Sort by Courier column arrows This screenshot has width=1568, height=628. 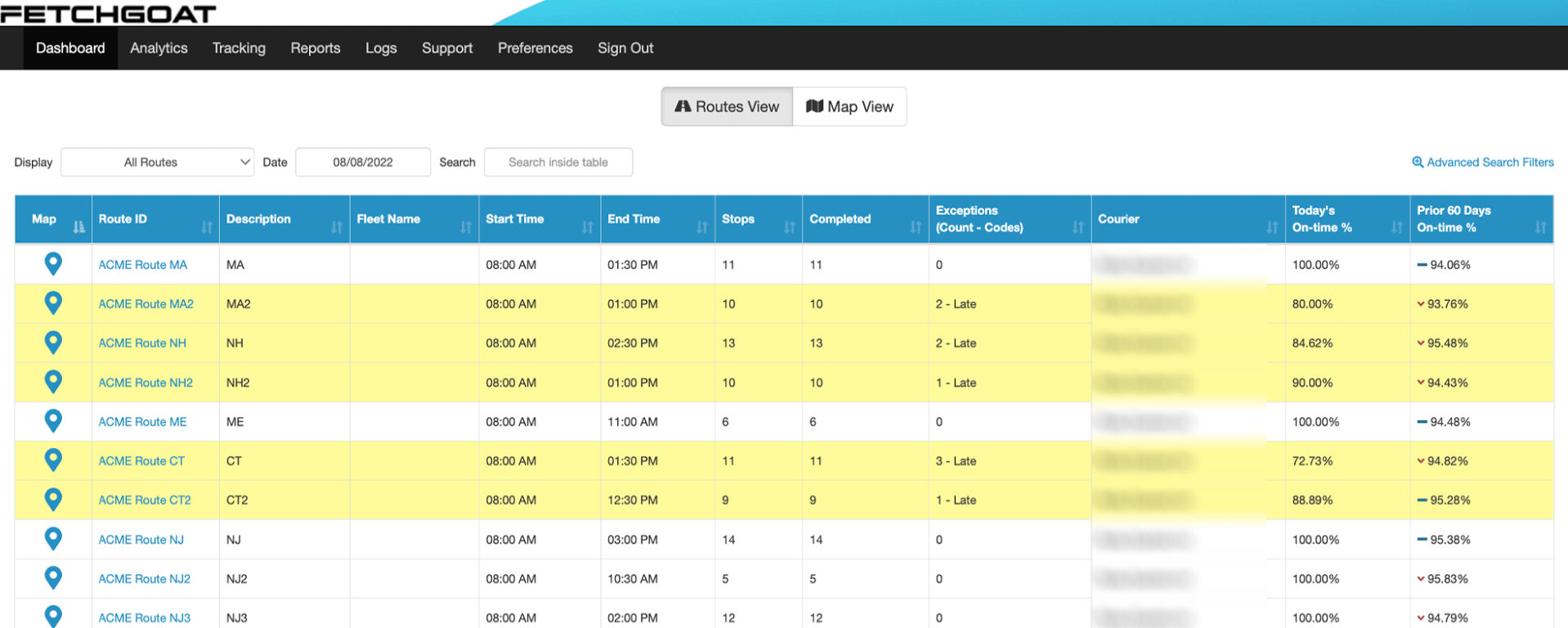1271,227
